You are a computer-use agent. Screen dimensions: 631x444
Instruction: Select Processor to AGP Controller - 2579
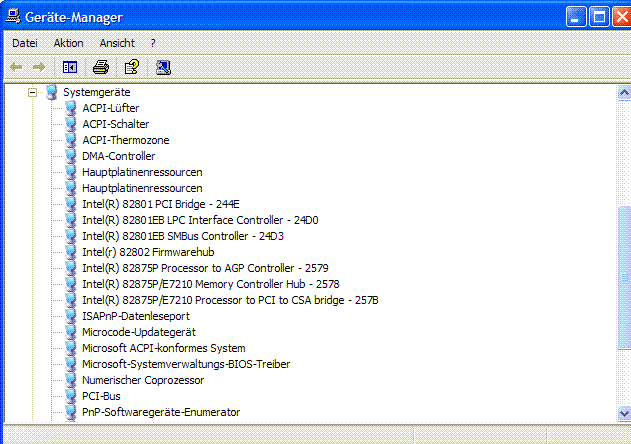point(205,268)
